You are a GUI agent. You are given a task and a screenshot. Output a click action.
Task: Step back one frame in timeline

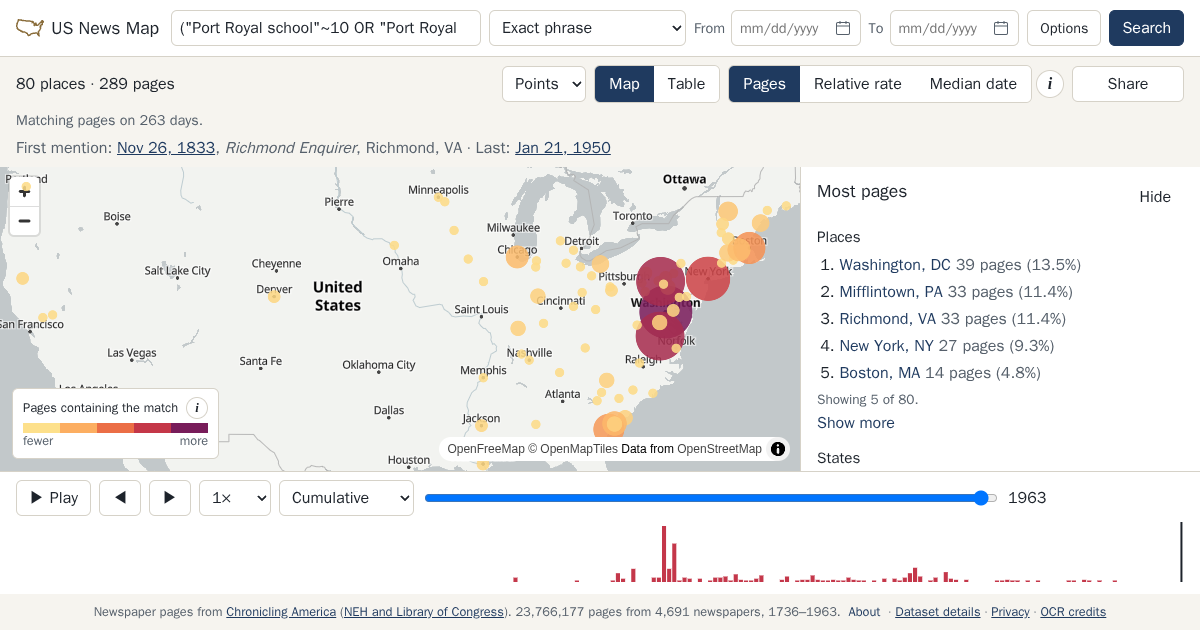120,498
